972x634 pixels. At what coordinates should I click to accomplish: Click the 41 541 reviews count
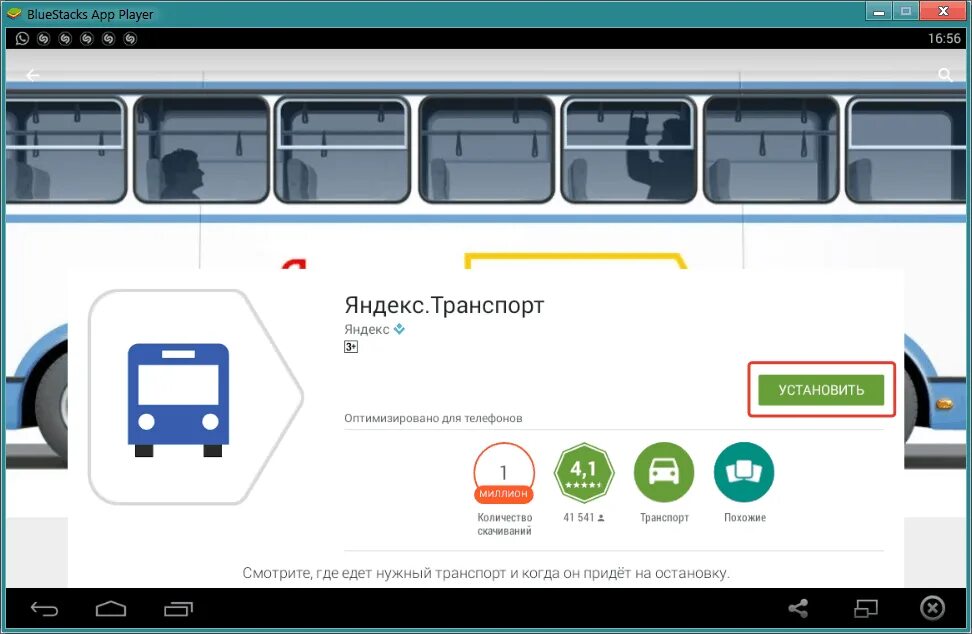click(x=583, y=517)
